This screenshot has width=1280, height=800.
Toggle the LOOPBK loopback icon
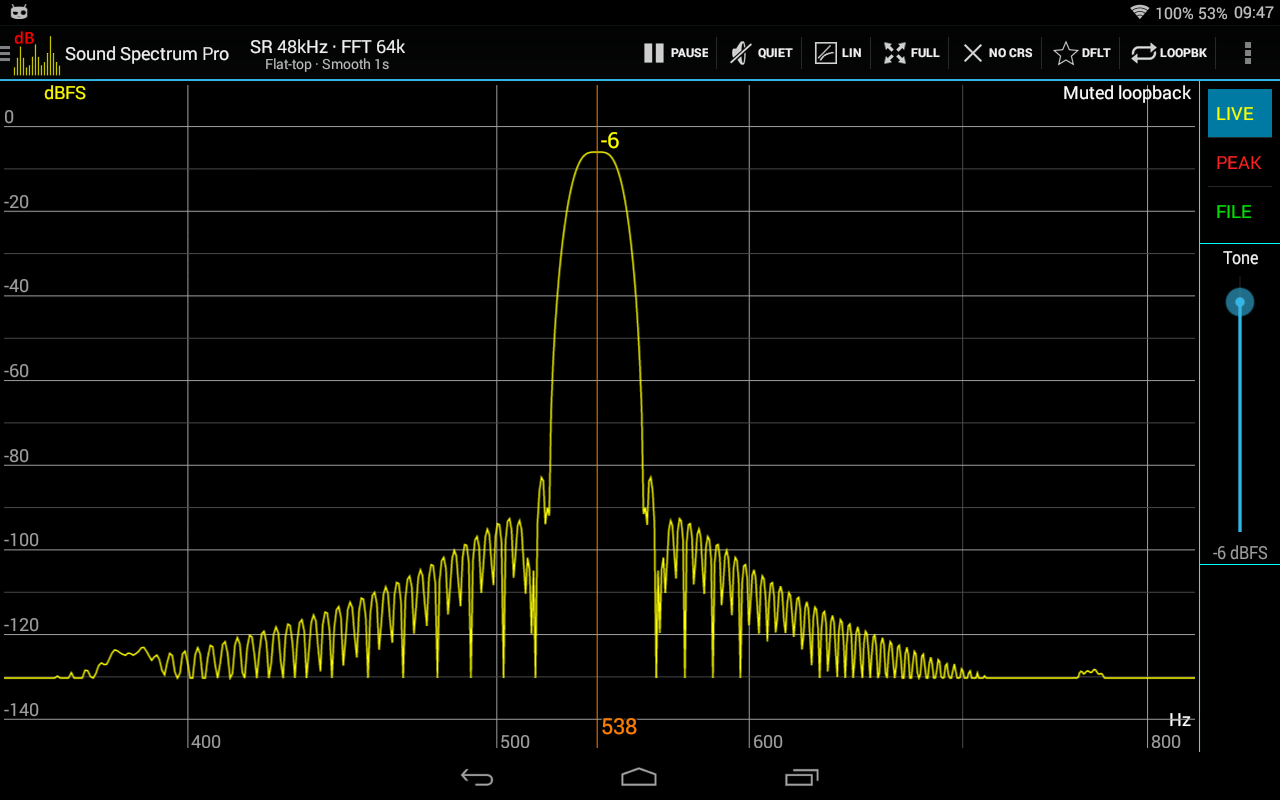pyautogui.click(x=1168, y=53)
